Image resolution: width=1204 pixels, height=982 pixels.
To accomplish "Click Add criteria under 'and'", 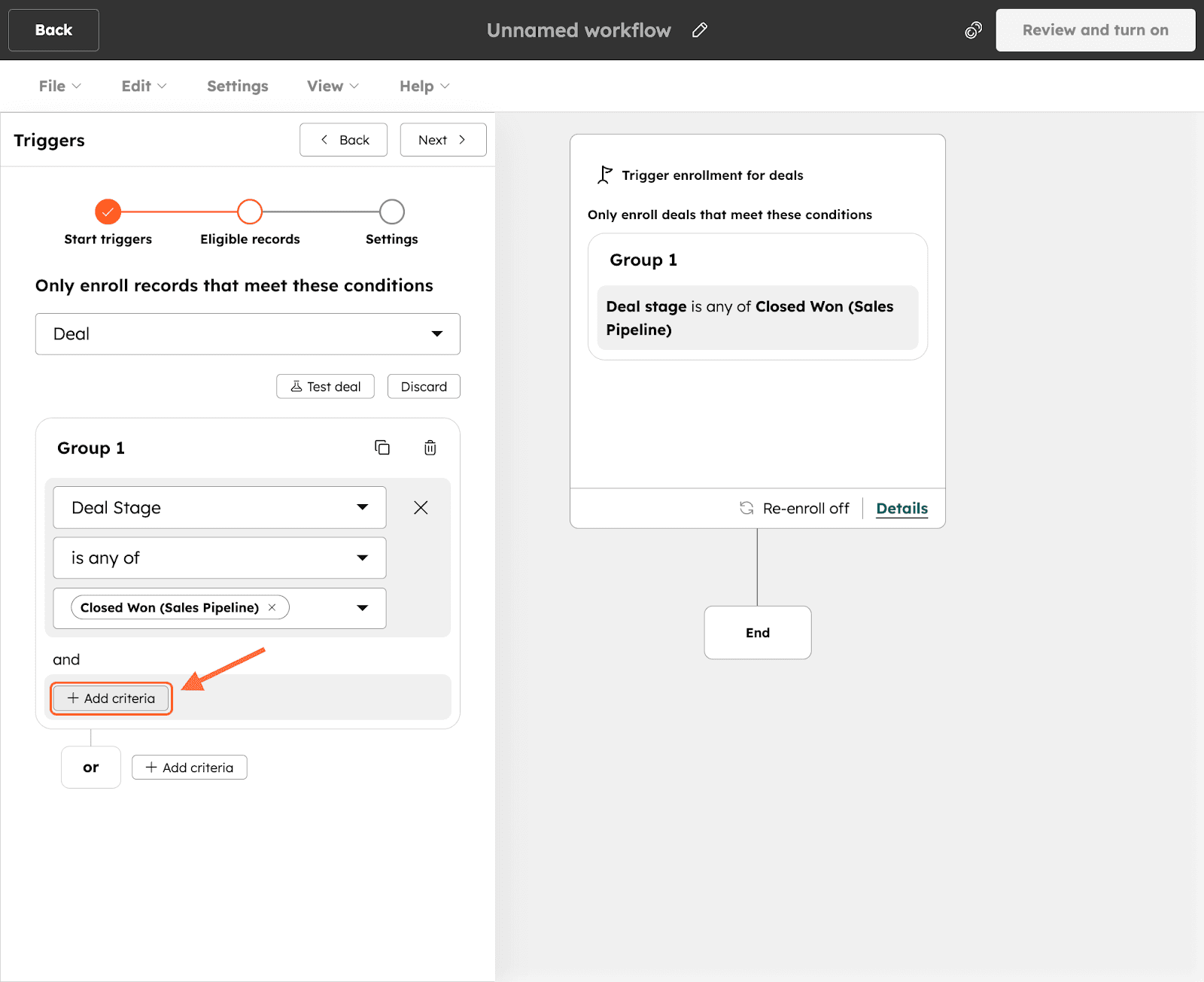I will pyautogui.click(x=111, y=698).
